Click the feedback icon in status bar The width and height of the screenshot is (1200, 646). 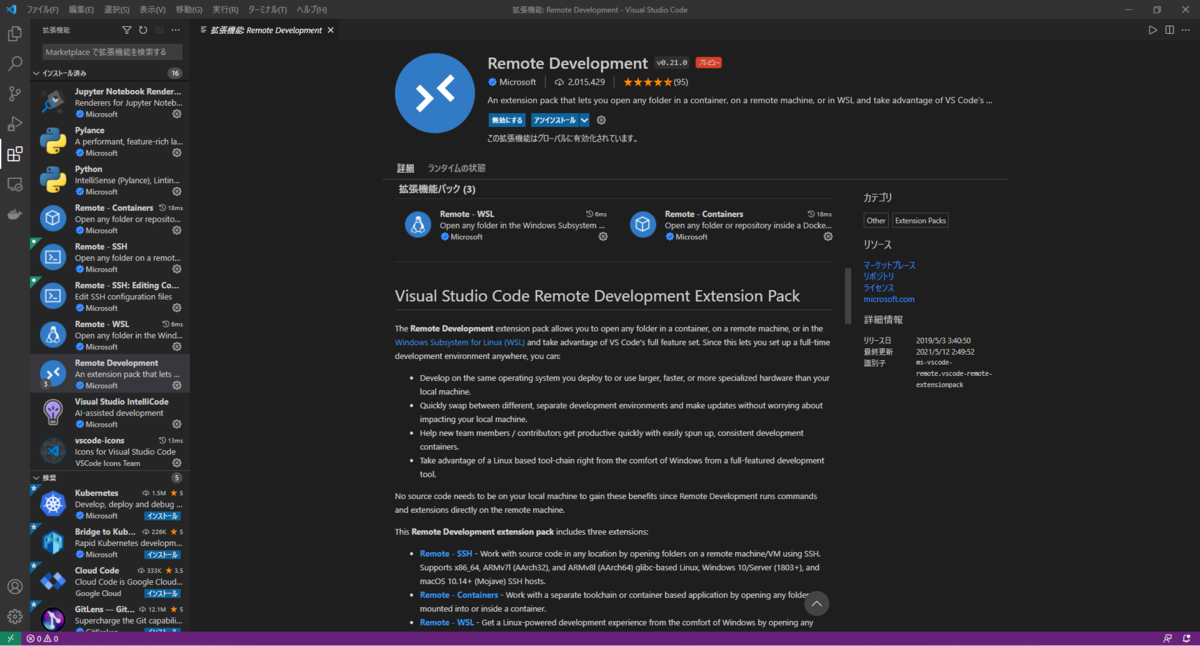point(1167,638)
